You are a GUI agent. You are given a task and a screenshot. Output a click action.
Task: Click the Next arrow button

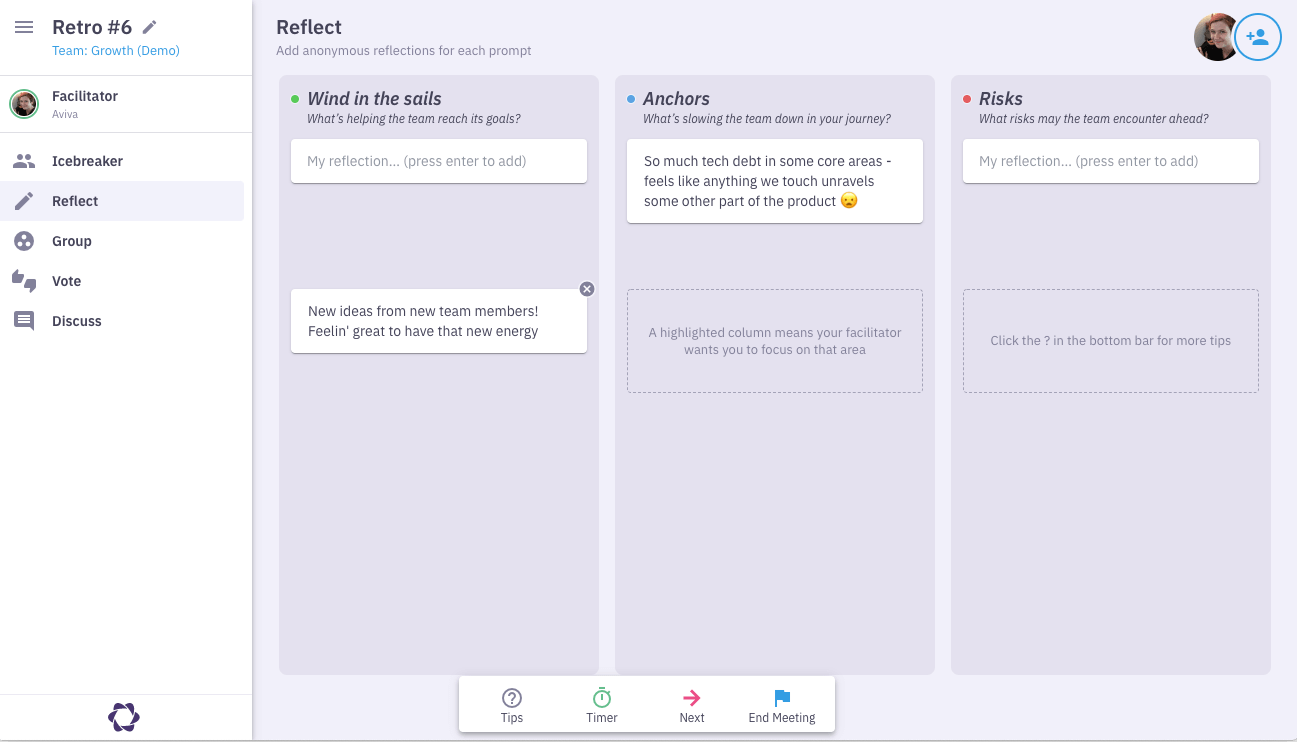[x=692, y=704]
